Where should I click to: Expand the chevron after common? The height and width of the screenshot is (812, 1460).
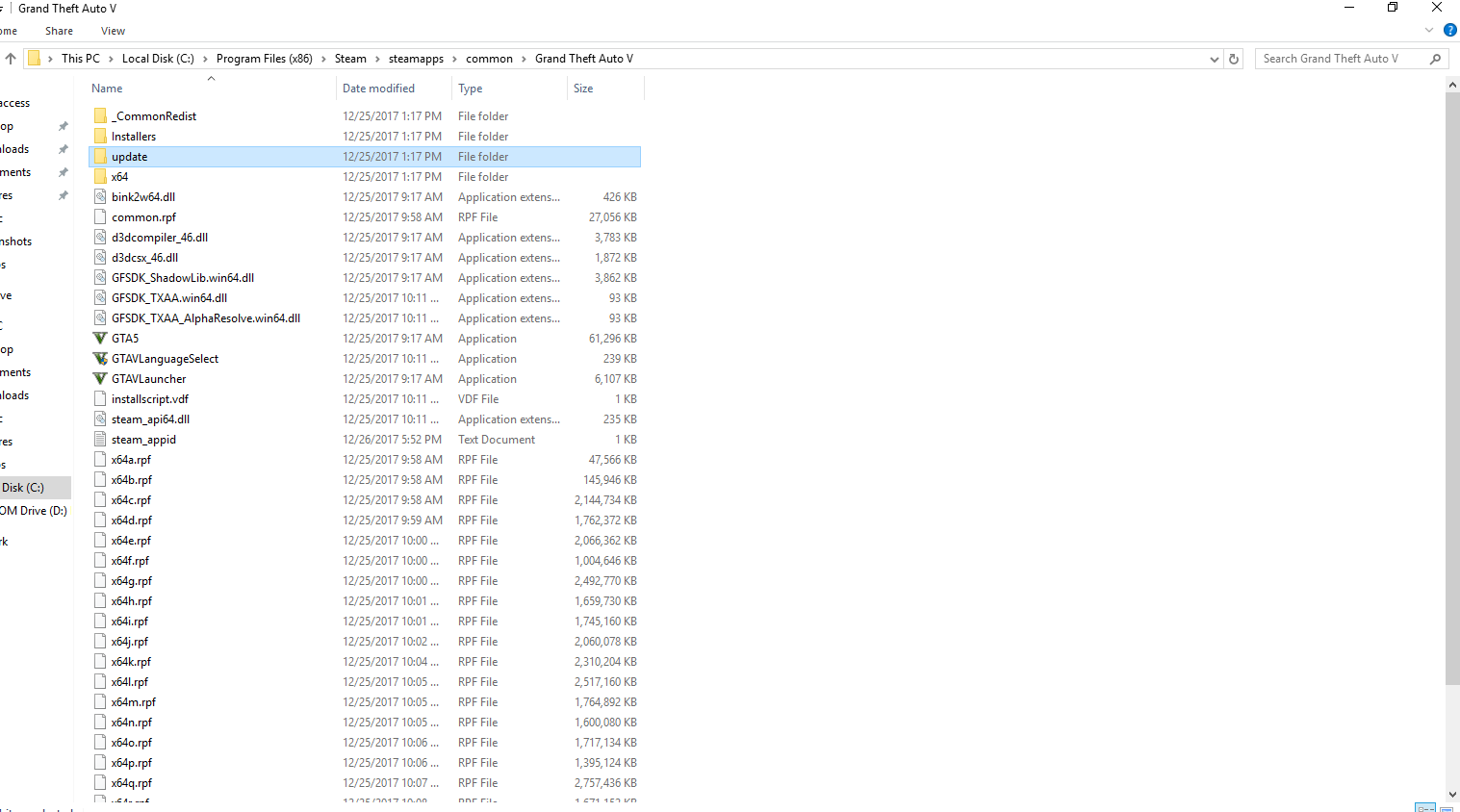point(524,59)
